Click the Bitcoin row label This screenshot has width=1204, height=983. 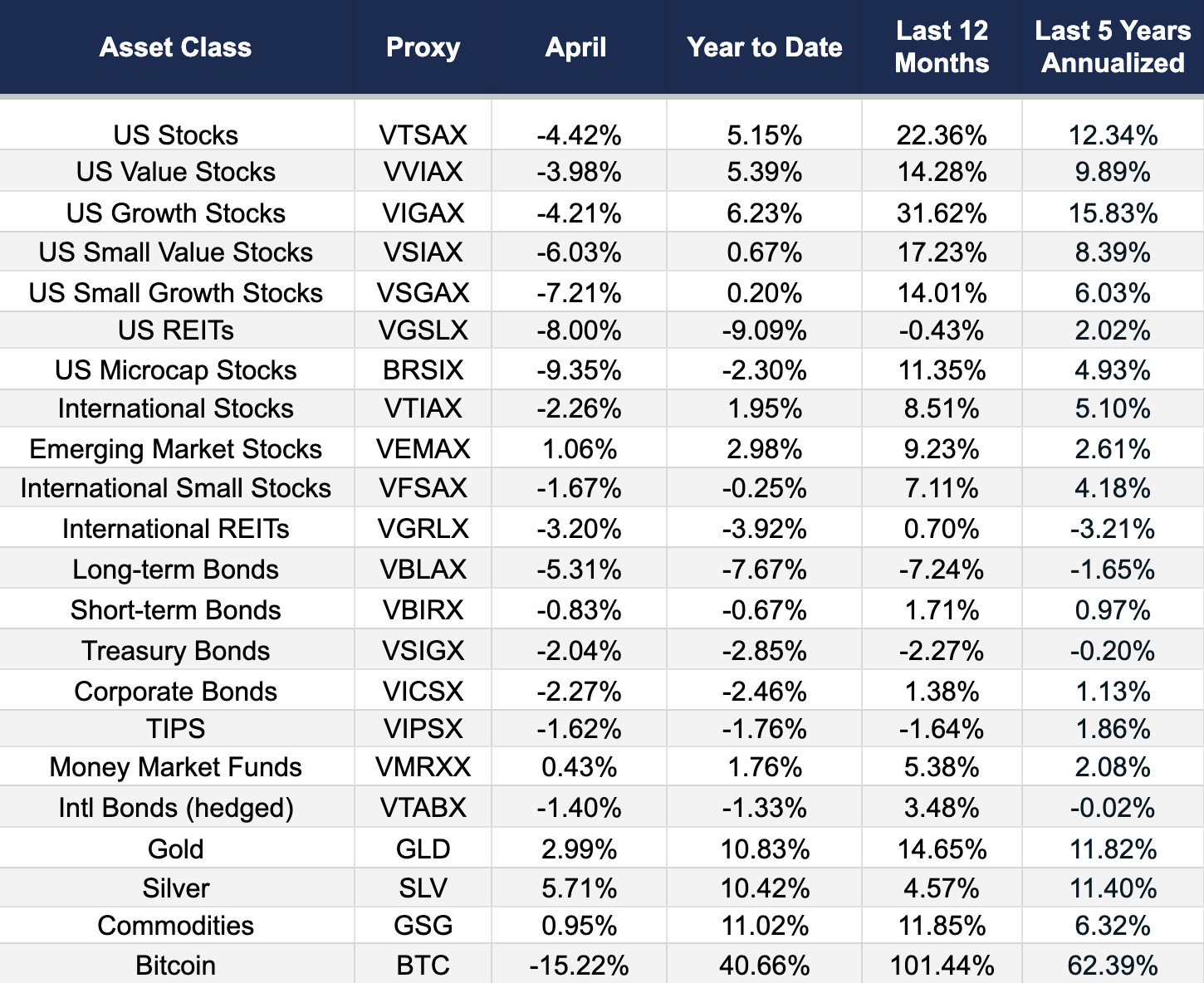(x=175, y=965)
